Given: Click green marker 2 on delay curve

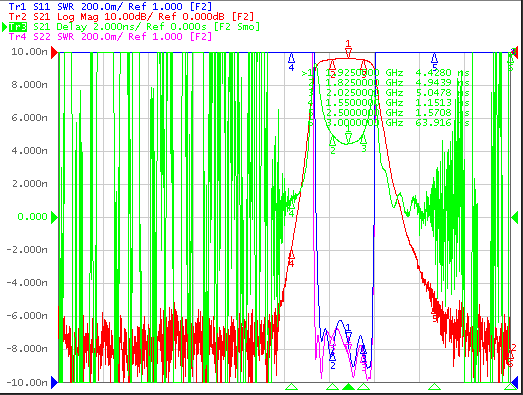Looking at the screenshot, I should [x=333, y=145].
